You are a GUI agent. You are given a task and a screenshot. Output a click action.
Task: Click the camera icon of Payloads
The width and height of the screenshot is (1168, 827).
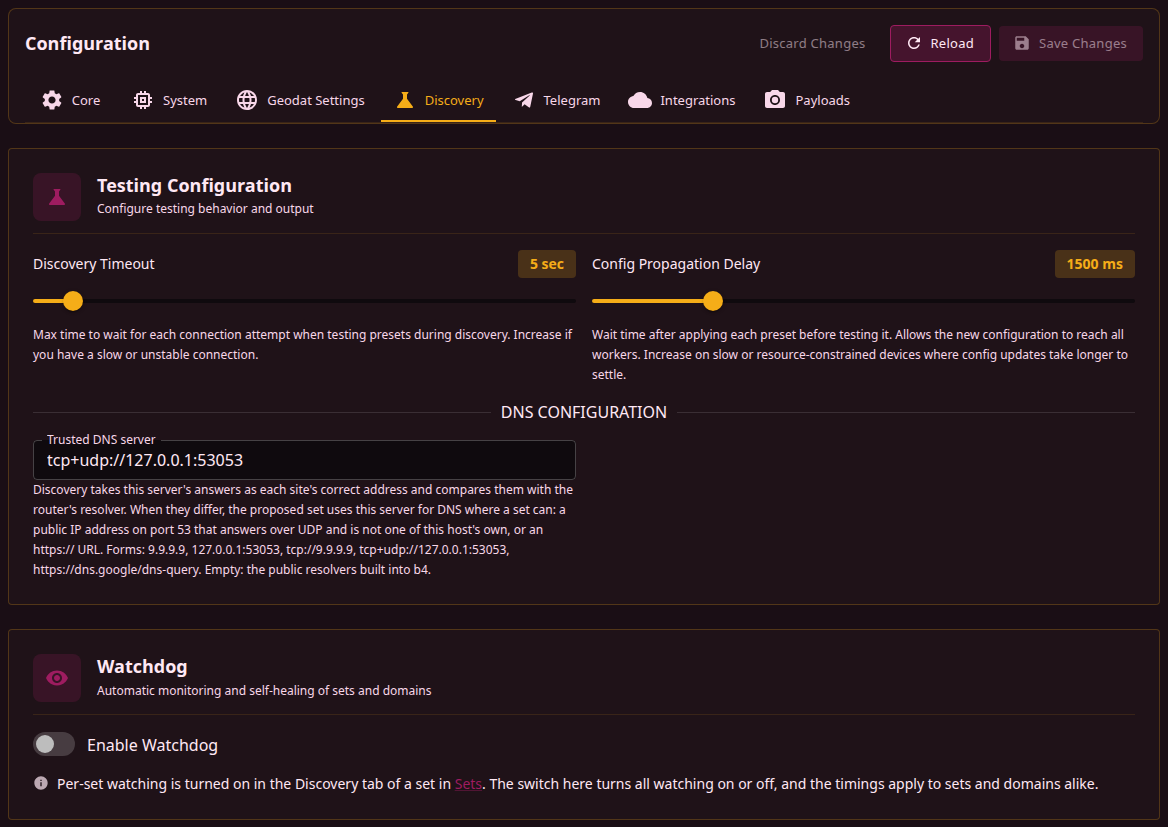coord(775,100)
